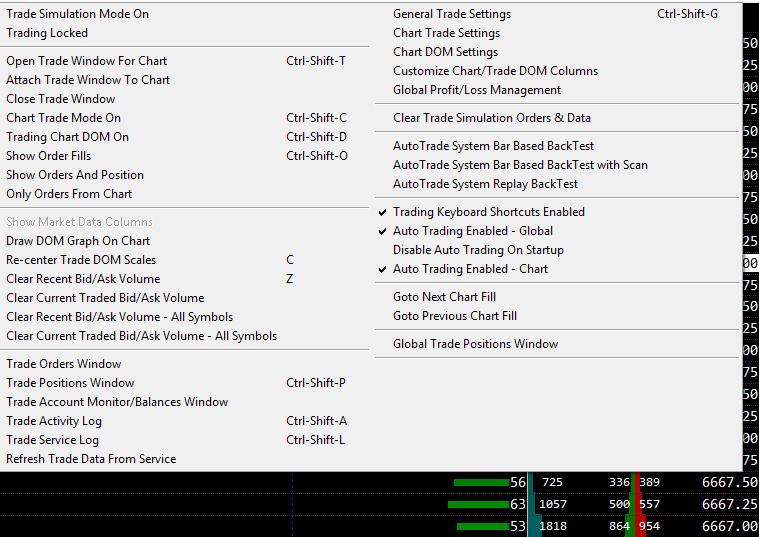Toggle Auto Trading Enabled - Global
This screenshot has height=537, width=759.
coord(472,231)
